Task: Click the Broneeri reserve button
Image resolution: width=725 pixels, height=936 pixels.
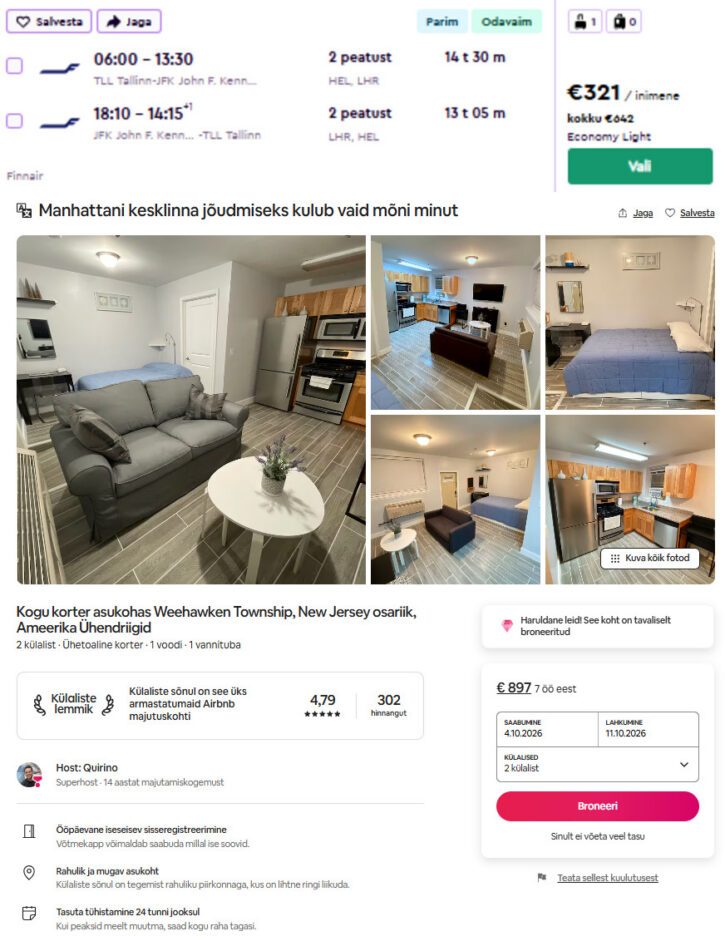Action: point(597,806)
